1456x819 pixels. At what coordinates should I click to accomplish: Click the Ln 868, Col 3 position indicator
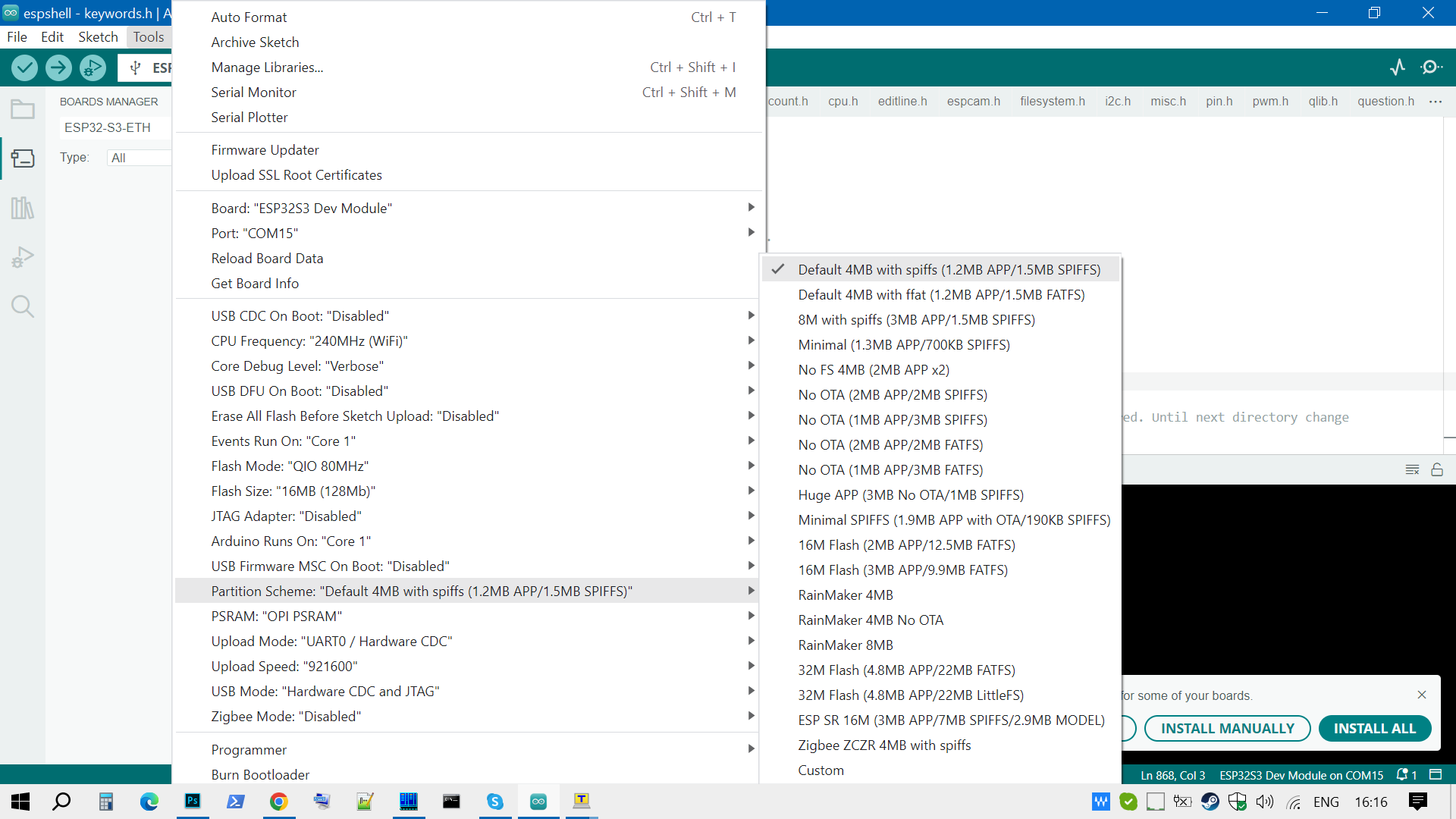1172,775
